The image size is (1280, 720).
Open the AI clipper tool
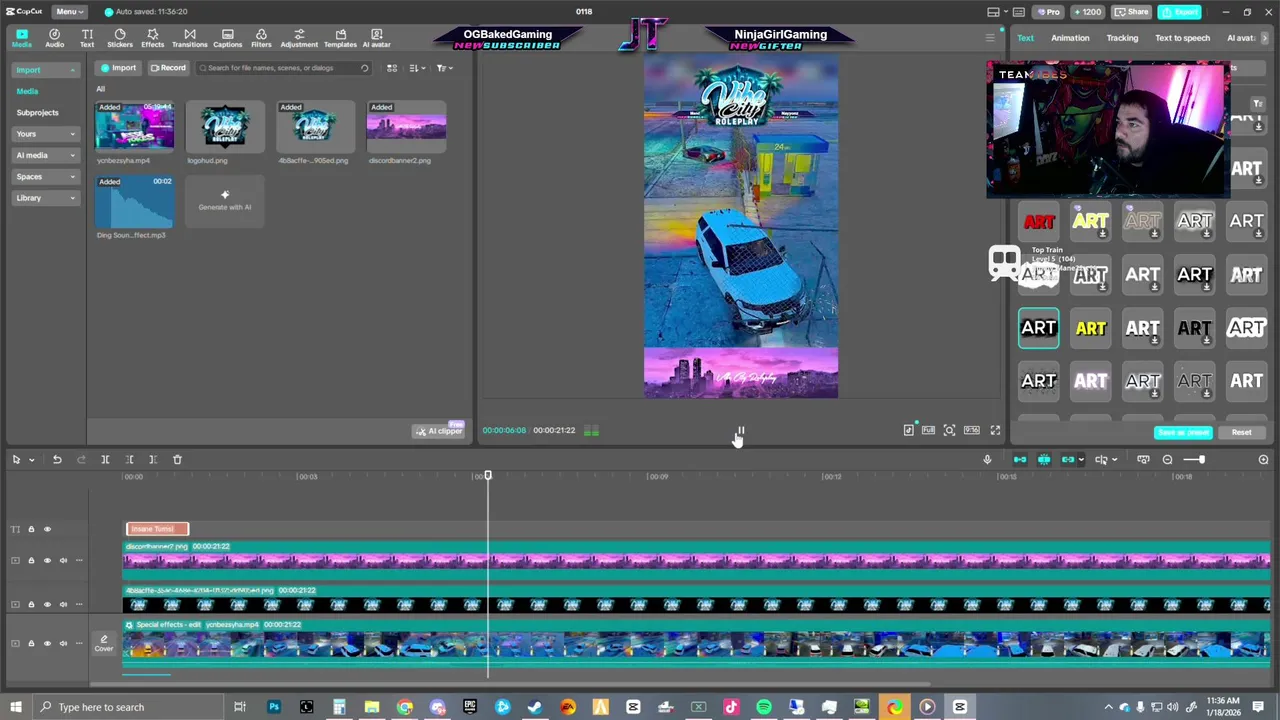[x=440, y=431]
